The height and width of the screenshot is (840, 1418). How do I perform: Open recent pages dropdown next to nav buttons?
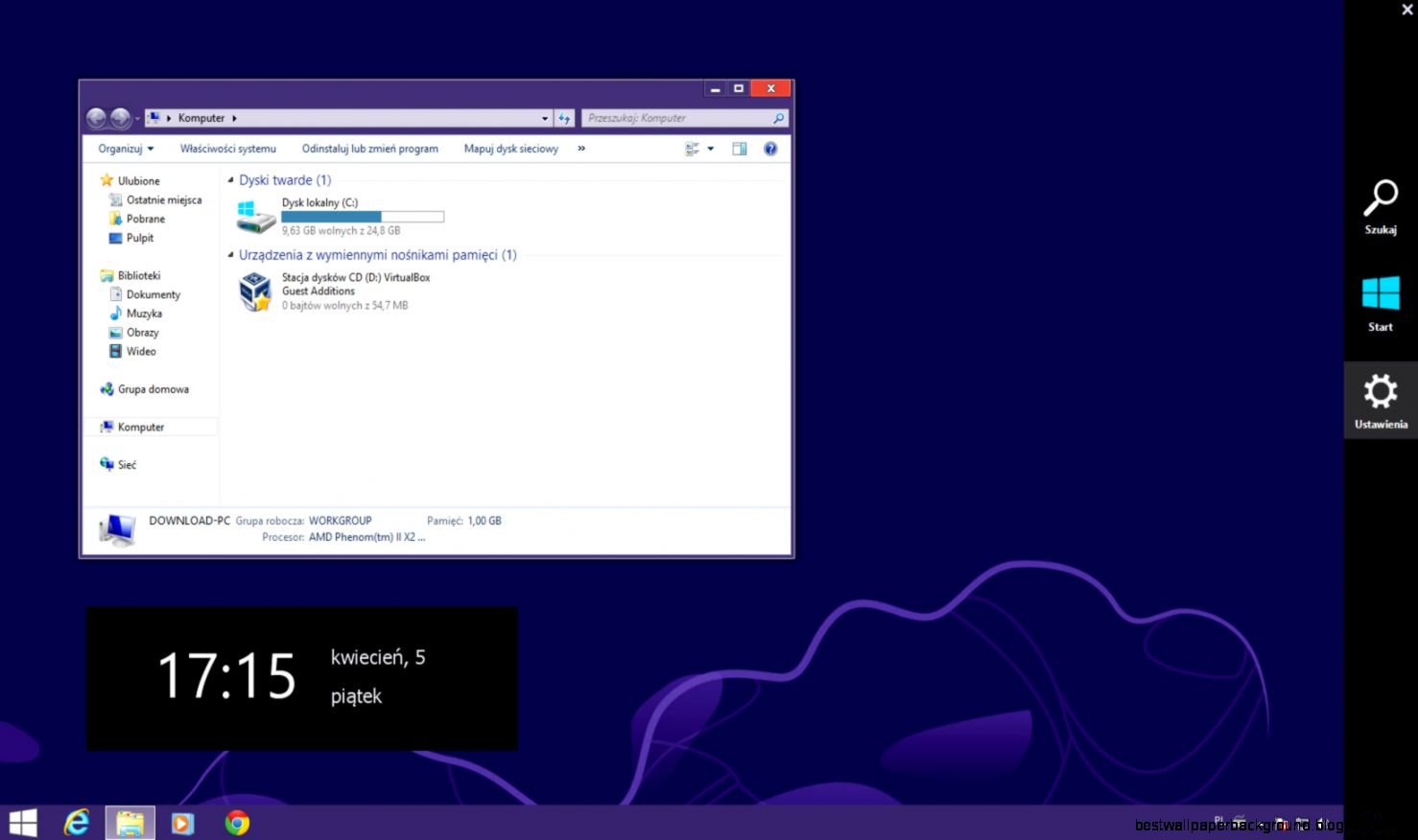(x=137, y=119)
